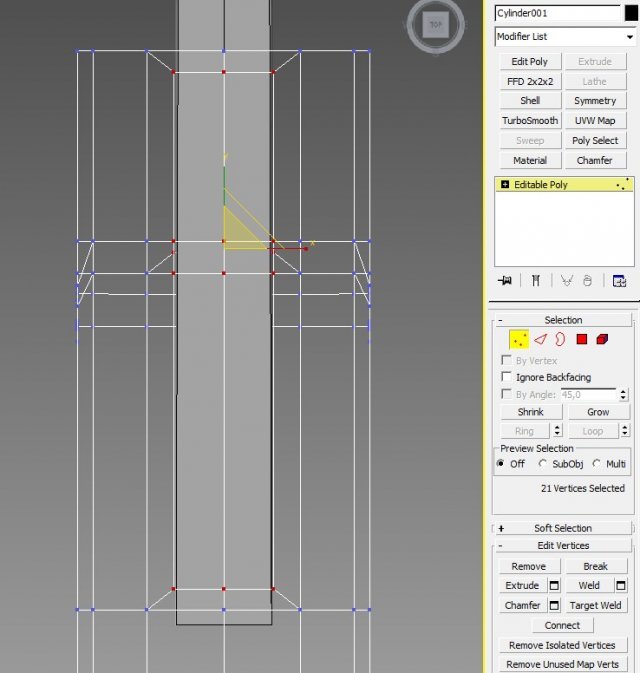The image size is (640, 673).
Task: Click the Pin Stack icon
Action: (506, 281)
